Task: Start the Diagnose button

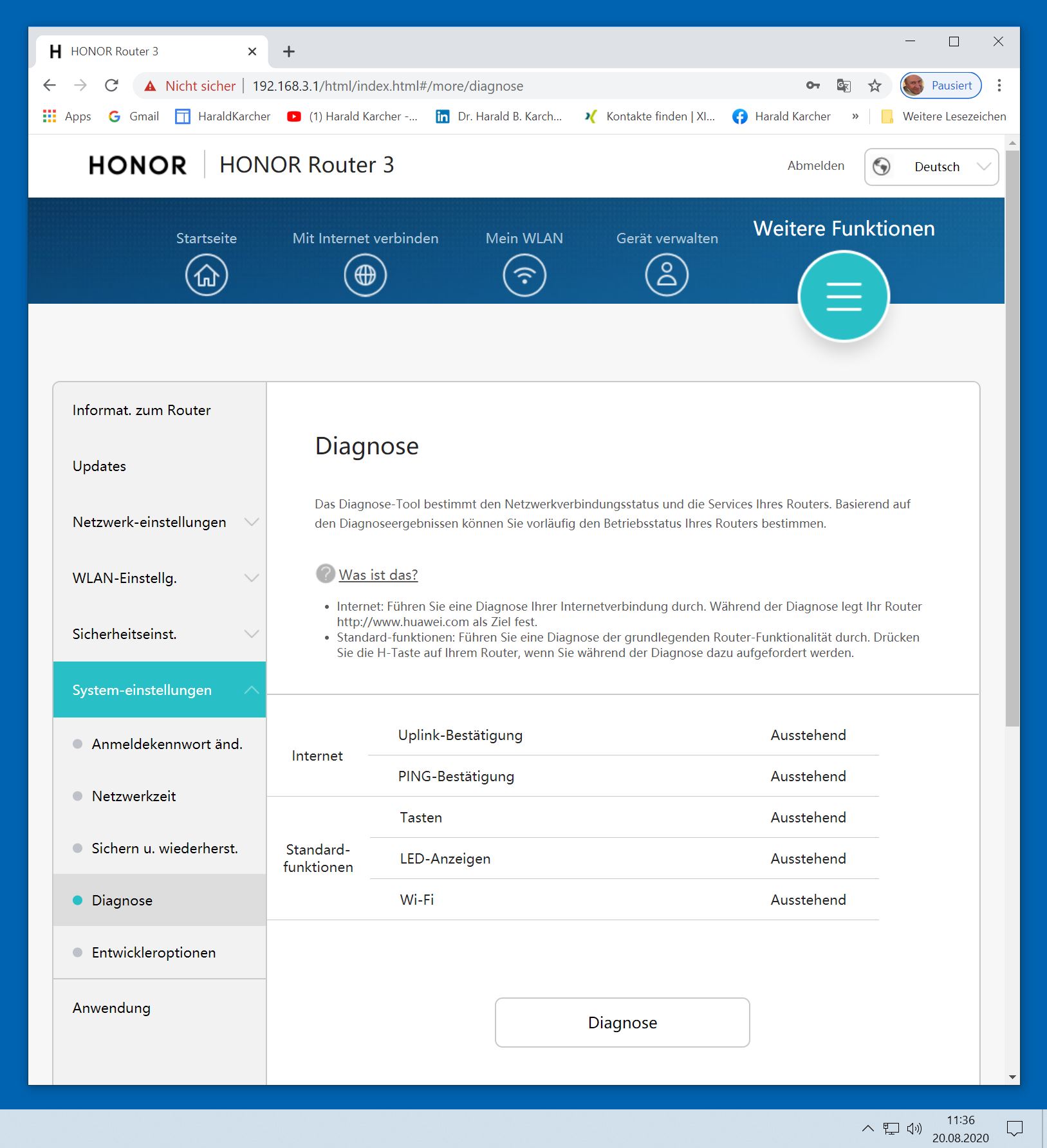Action: coord(622,1023)
